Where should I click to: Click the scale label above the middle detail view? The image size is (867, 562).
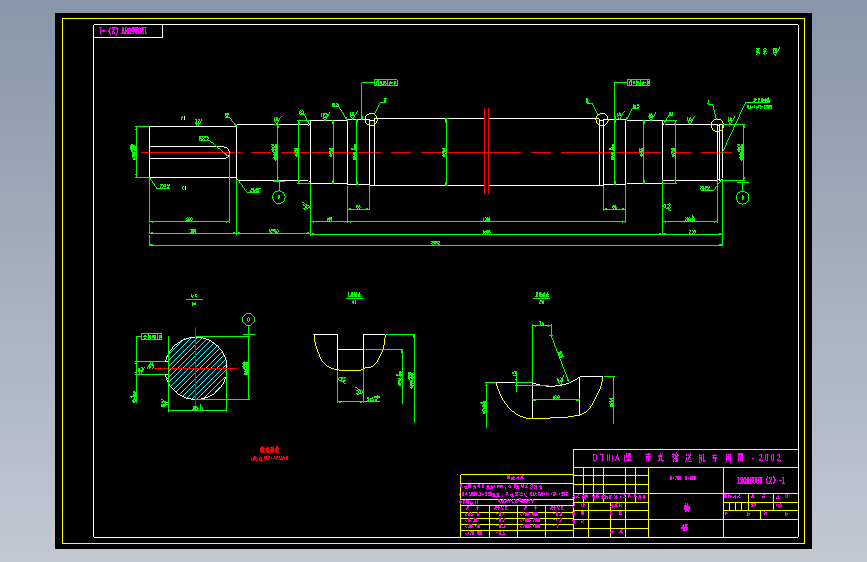tap(354, 298)
